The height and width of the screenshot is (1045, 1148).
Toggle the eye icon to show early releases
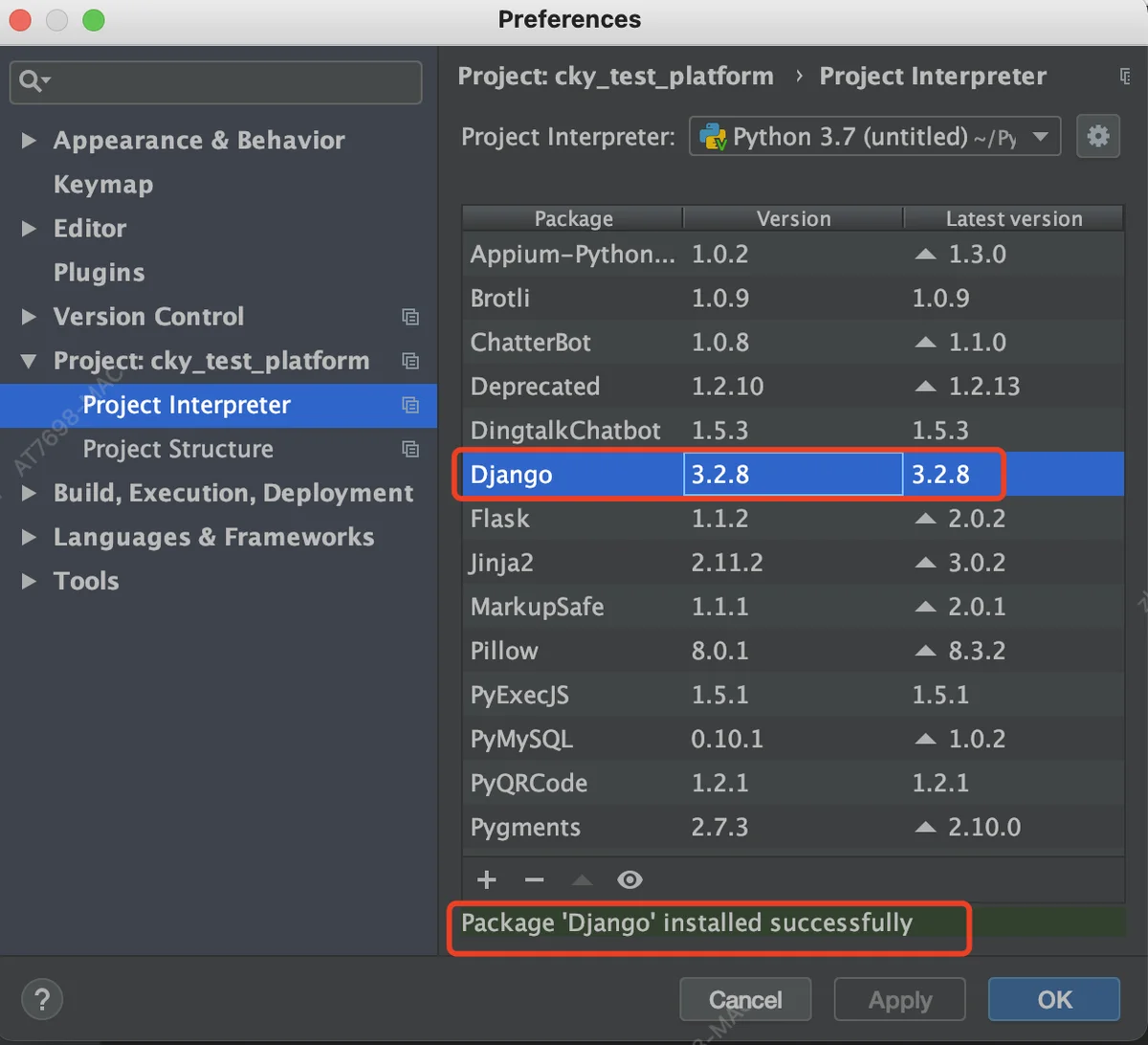tap(629, 879)
